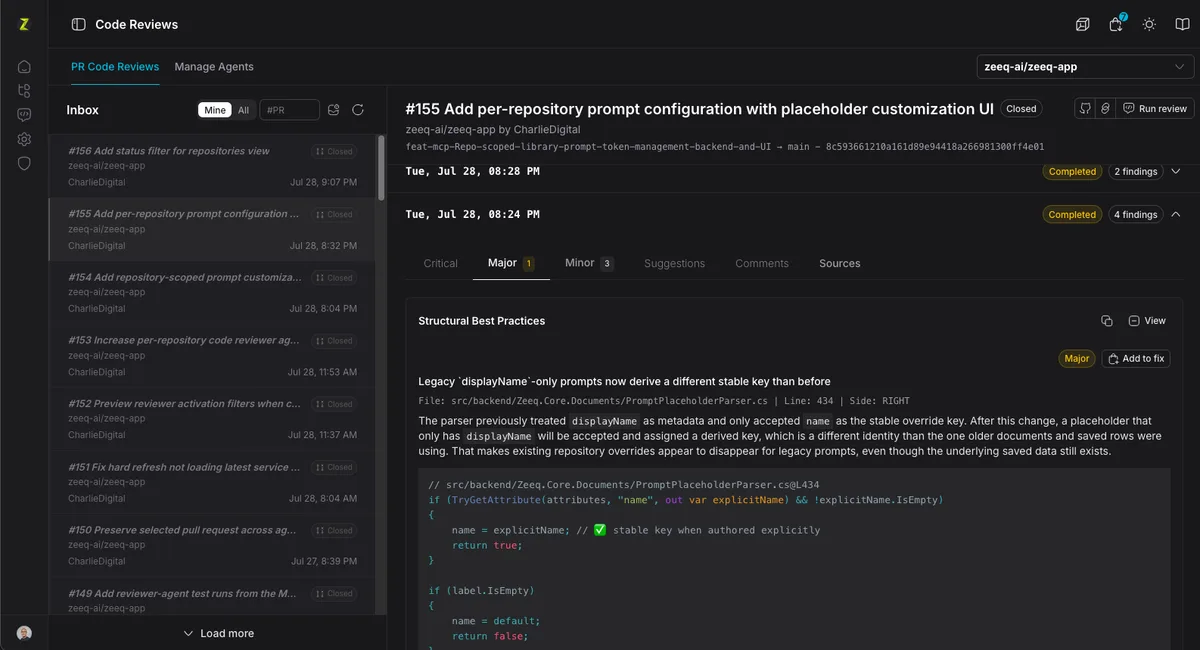Viewport: 1200px width, 650px height.
Task: Copy link using the chain link icon
Action: (1105, 108)
